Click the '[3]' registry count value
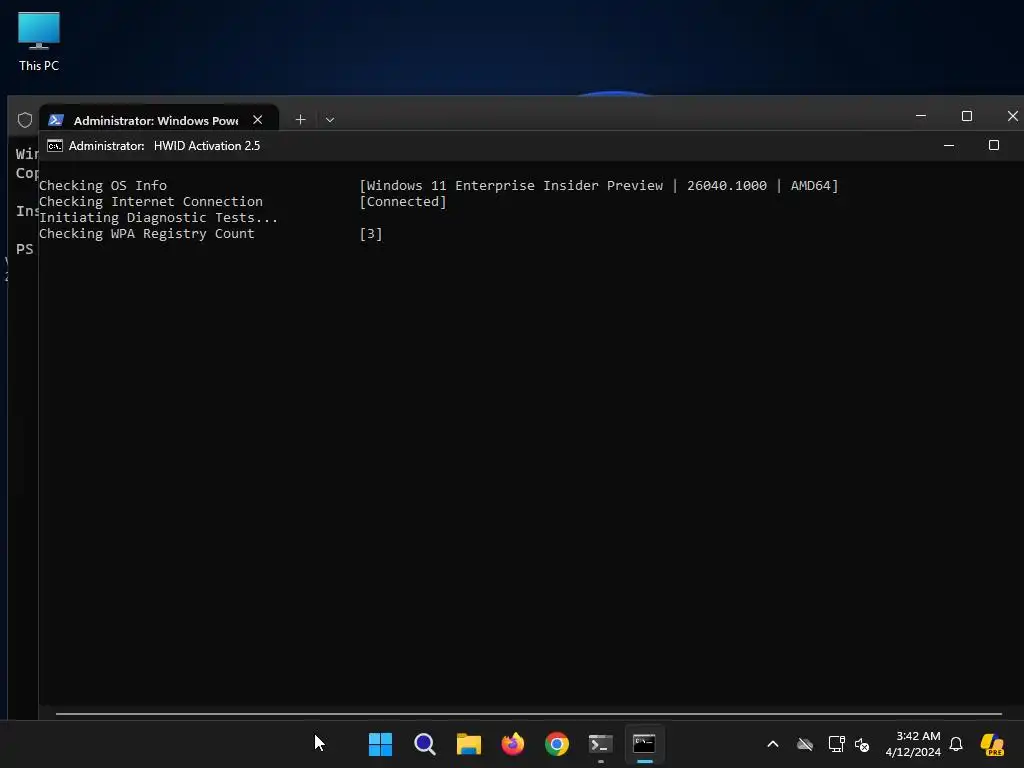This screenshot has width=1024, height=768. coord(371,234)
